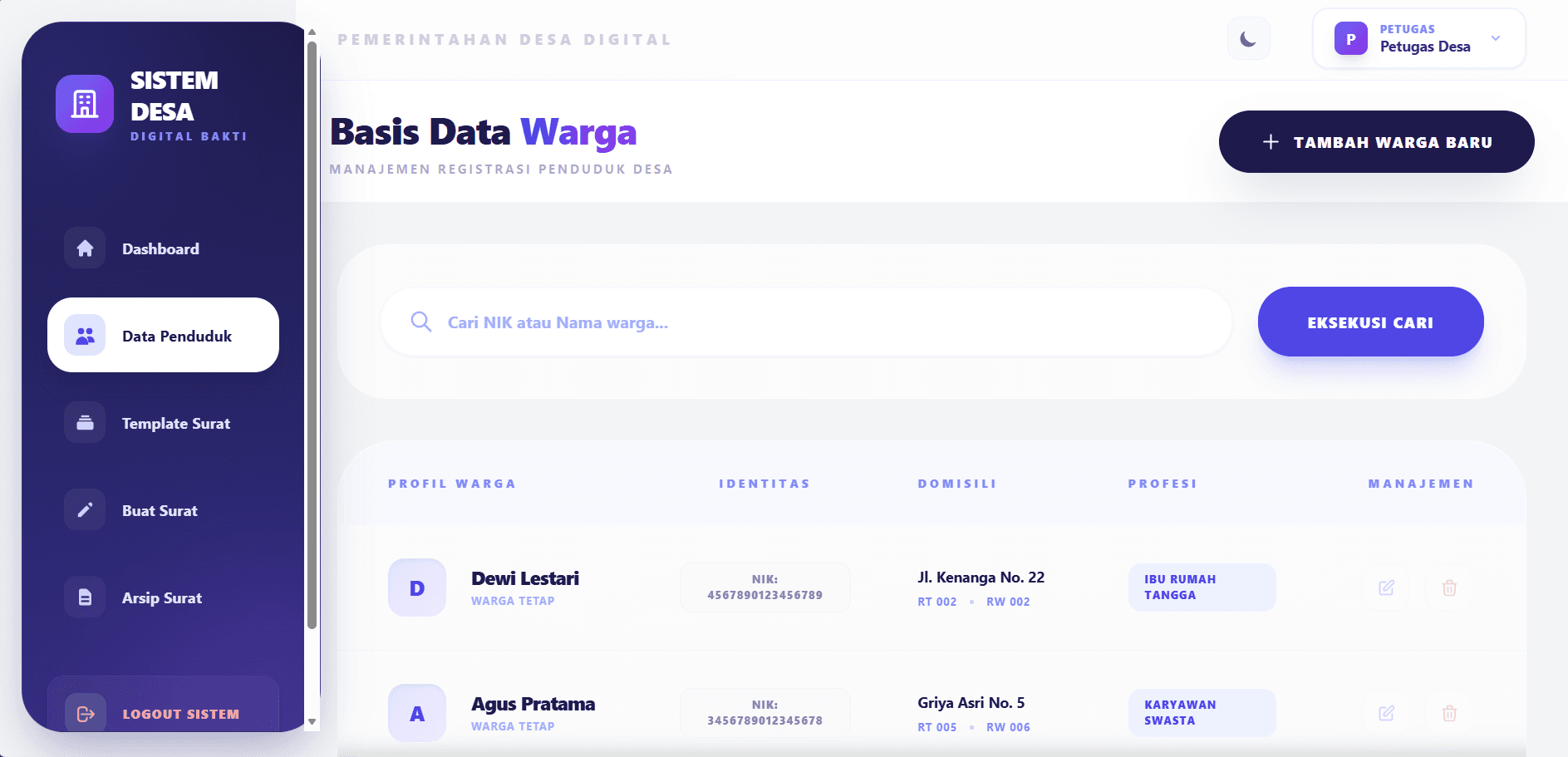
Task: Click the magnifying glass search icon
Action: point(421,322)
